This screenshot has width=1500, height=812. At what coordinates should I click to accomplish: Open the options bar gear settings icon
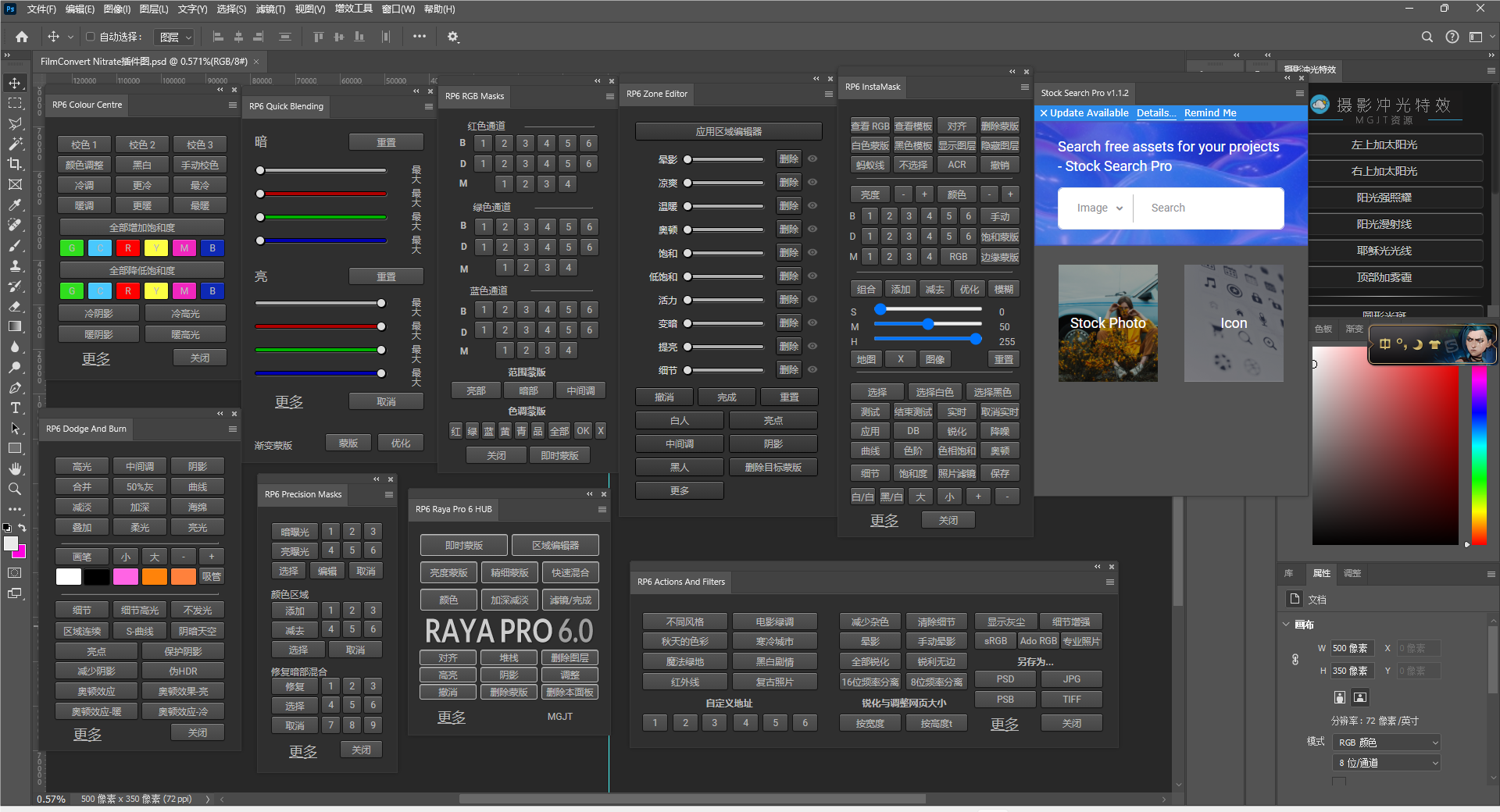(x=453, y=37)
